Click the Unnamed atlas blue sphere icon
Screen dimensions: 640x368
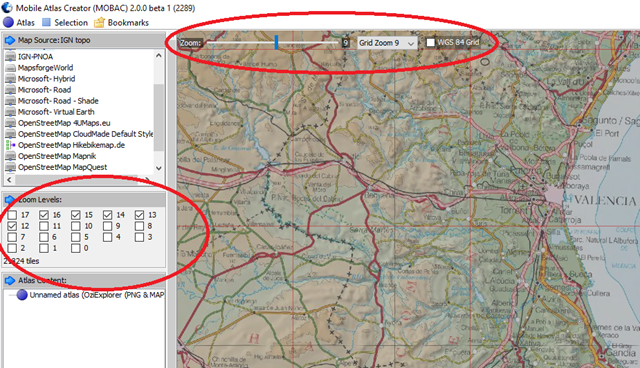[22, 295]
